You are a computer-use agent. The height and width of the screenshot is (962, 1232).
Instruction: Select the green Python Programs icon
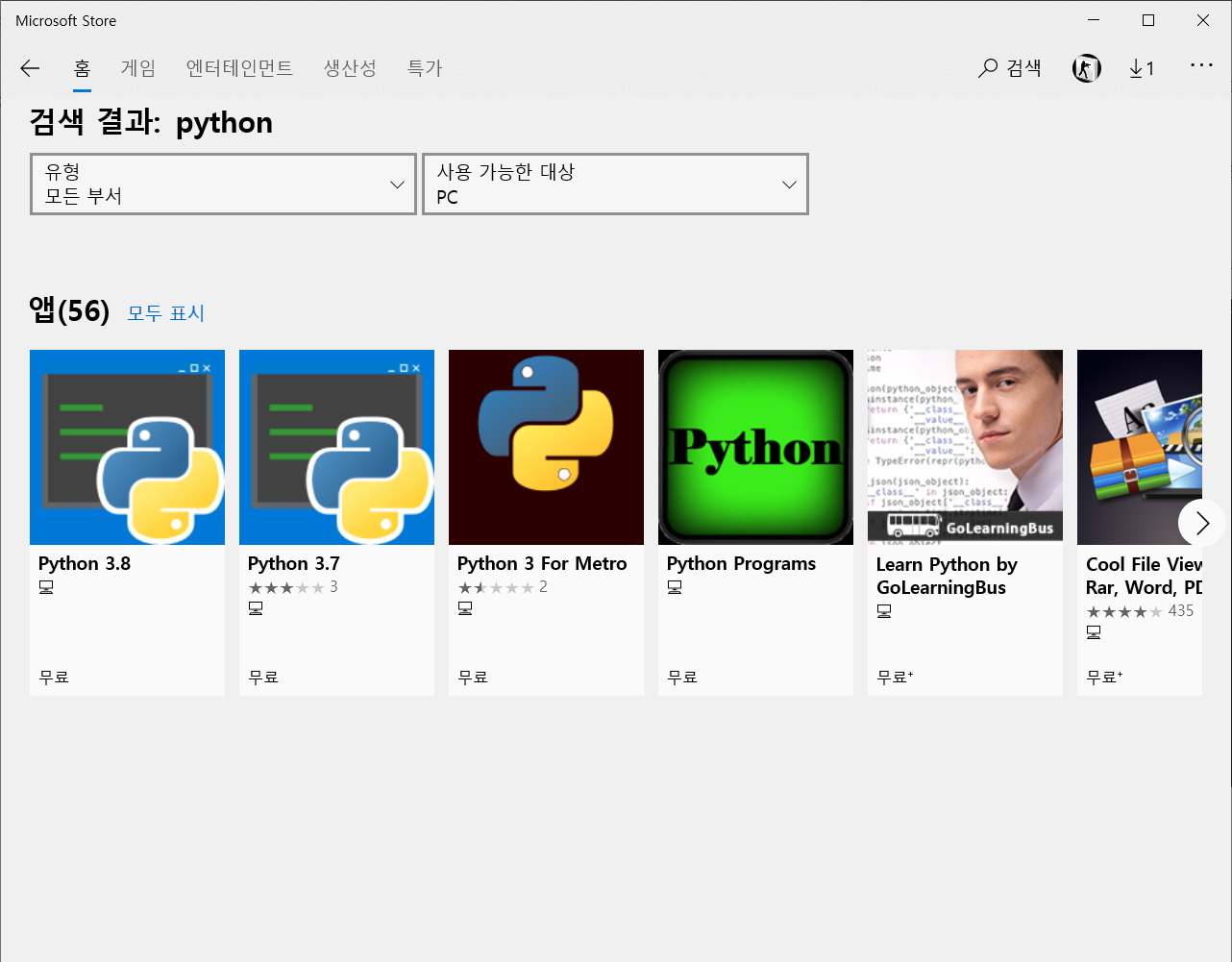755,447
